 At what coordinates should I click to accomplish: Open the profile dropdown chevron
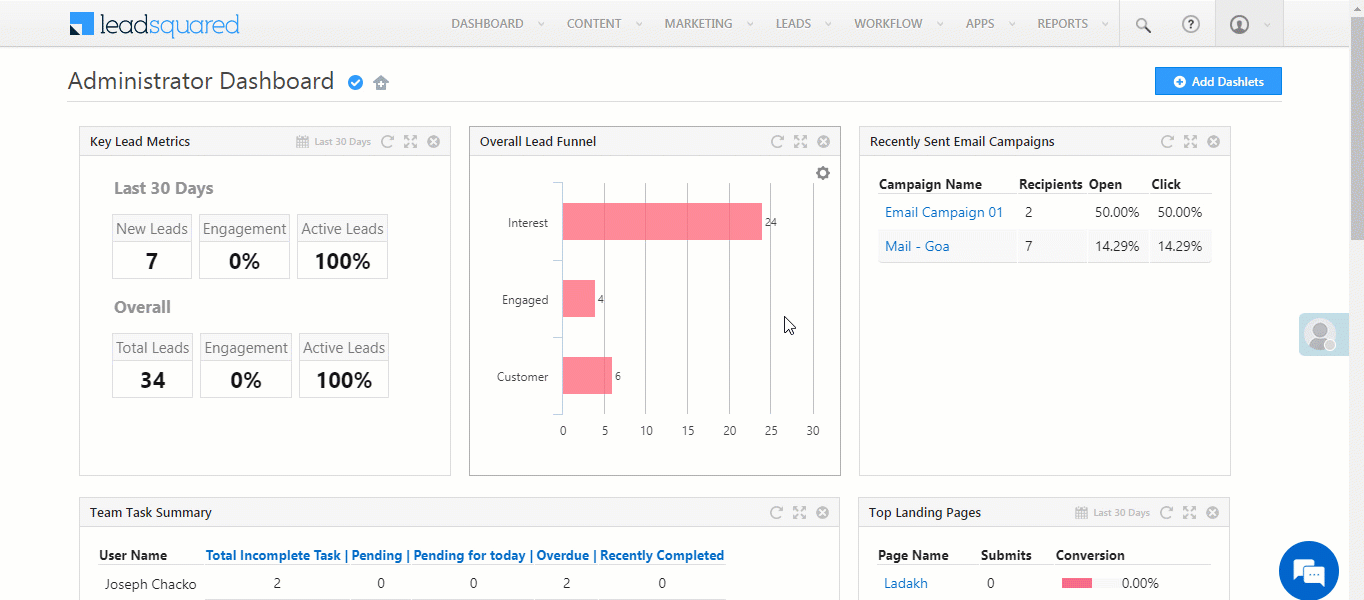[x=1267, y=25]
